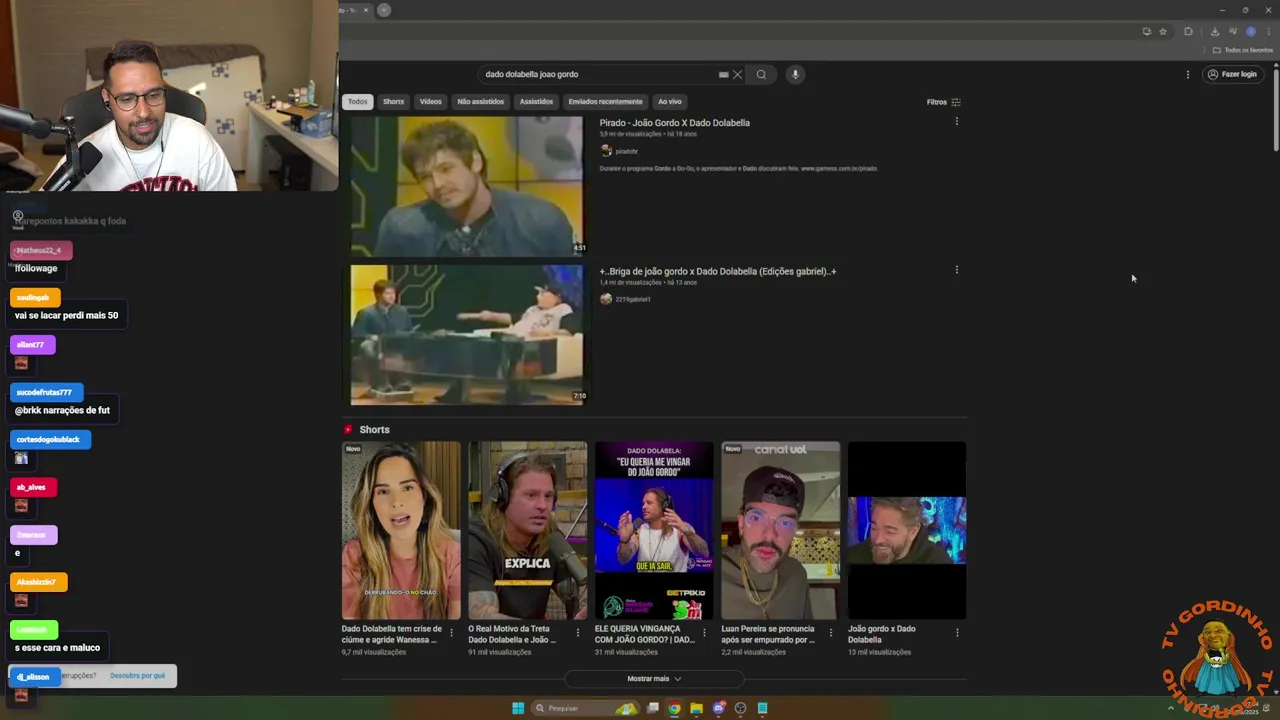This screenshot has width=1280, height=720.
Task: Open the Chrome three-dot menu
Action: 1269,31
